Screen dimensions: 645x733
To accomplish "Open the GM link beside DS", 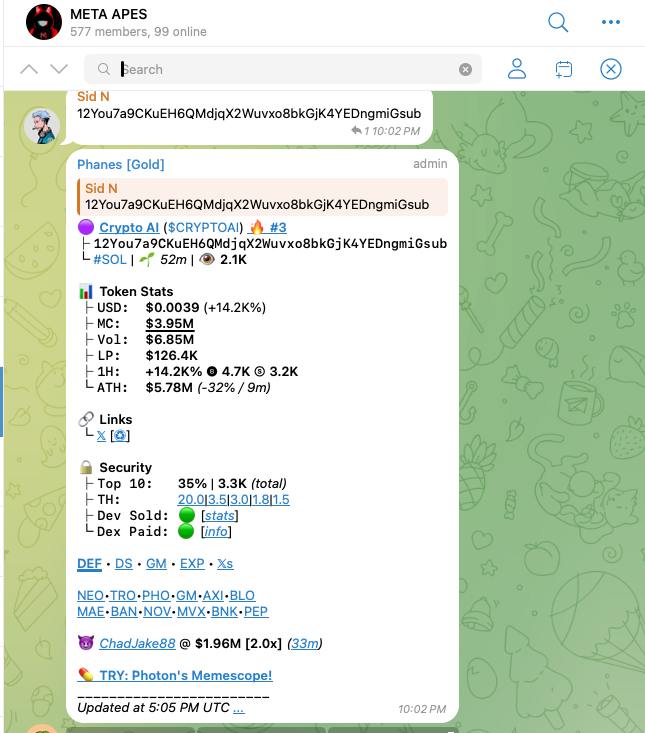I will (x=156, y=564).
